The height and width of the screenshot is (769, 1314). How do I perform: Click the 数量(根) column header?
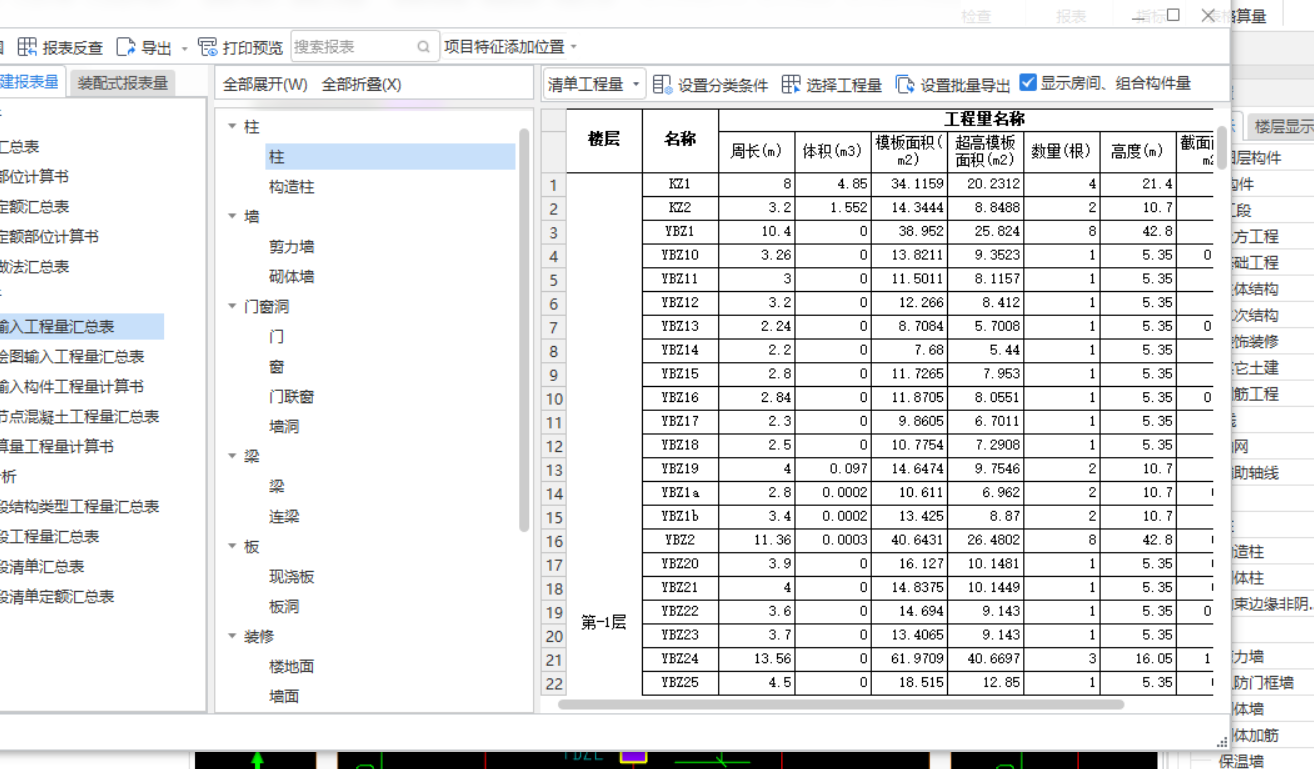[x=1061, y=152]
